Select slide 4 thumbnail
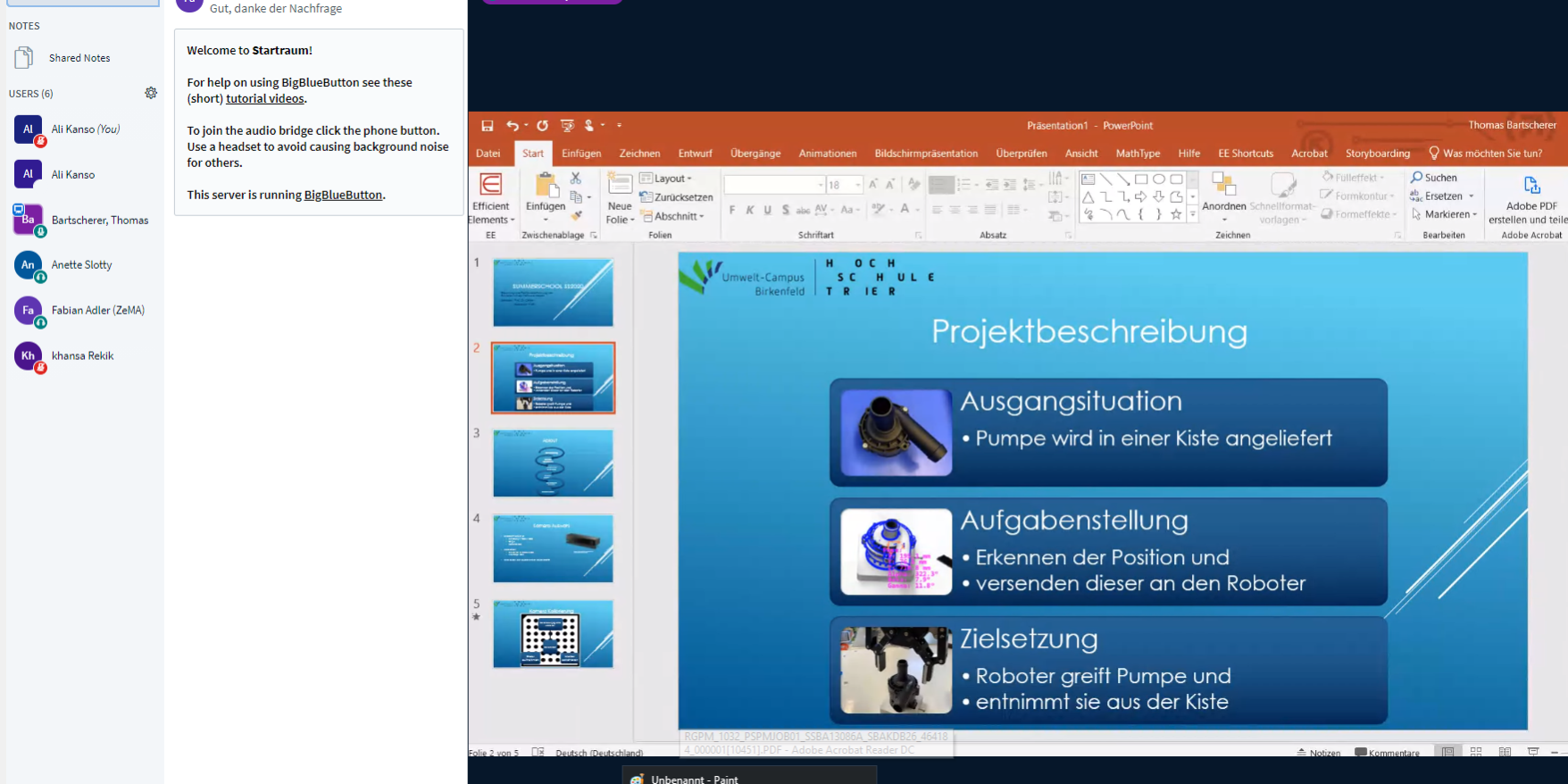The width and height of the screenshot is (1568, 784). (553, 548)
